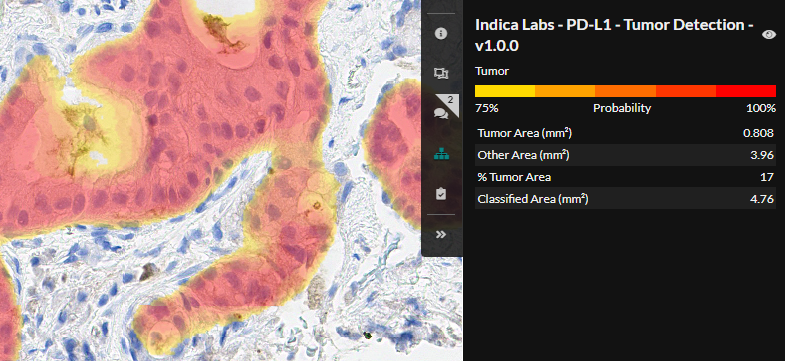Select the Tumor Area (mm²) row

click(x=625, y=134)
